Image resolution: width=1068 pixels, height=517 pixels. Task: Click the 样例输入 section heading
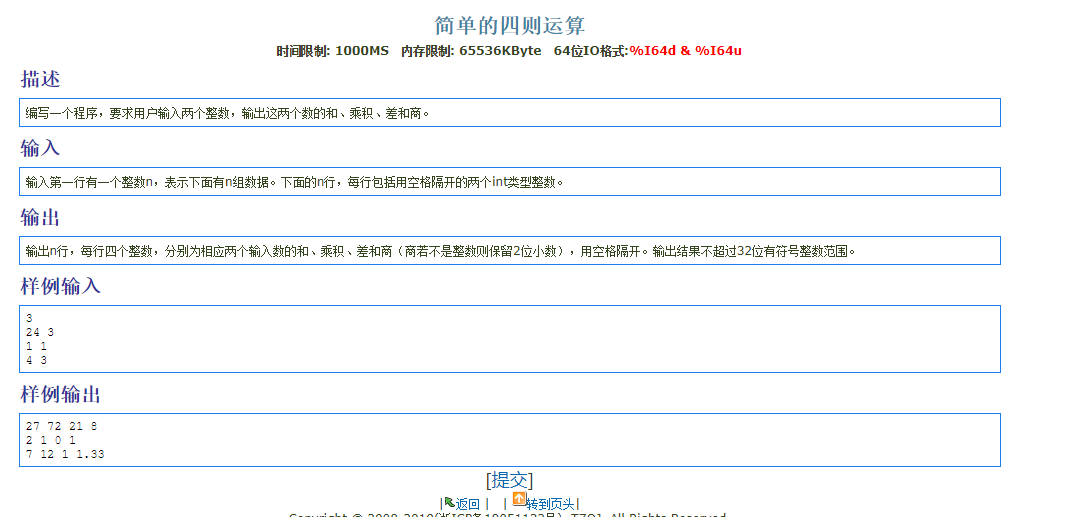click(61, 286)
